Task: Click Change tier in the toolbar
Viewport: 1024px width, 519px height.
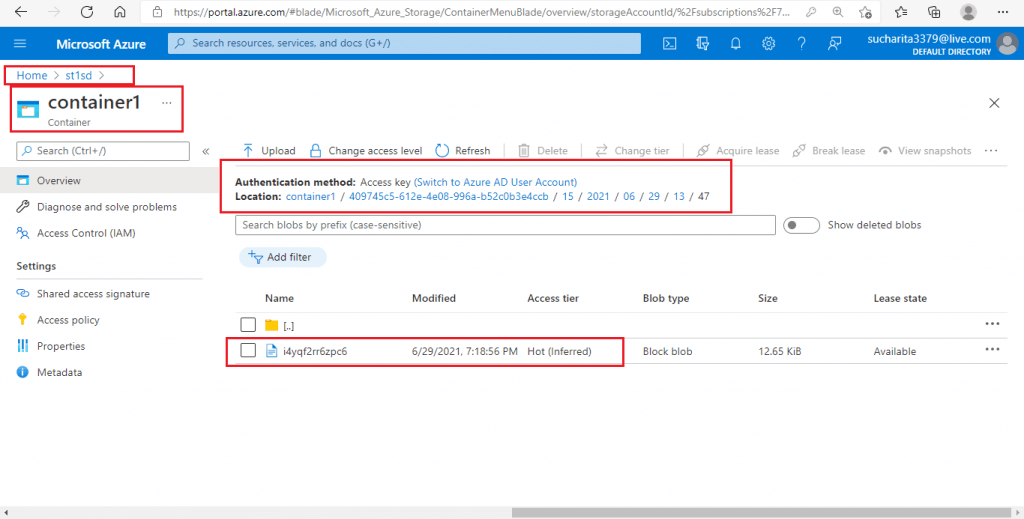Action: click(632, 151)
